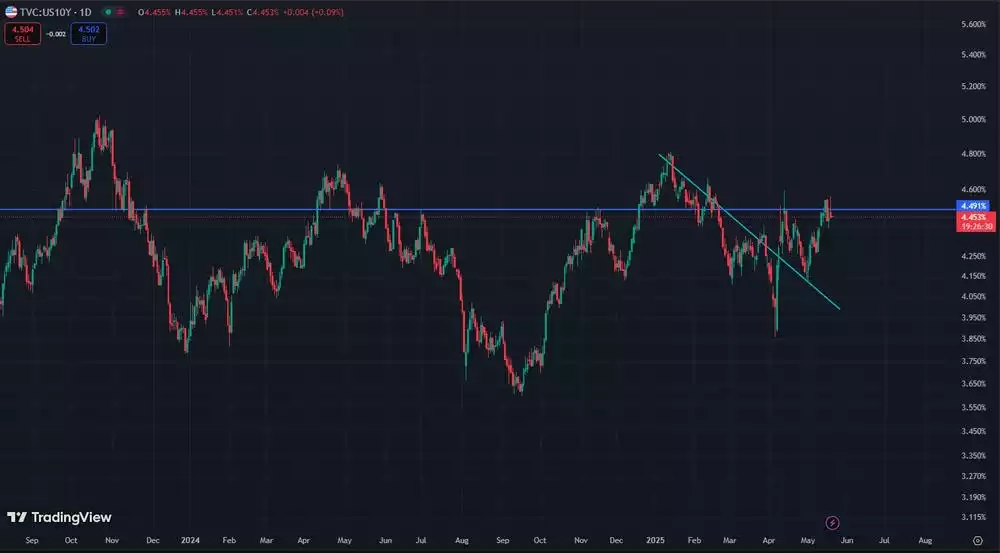The width and height of the screenshot is (1000, 553).
Task: Click the SELL 4.504 button
Action: point(22,34)
